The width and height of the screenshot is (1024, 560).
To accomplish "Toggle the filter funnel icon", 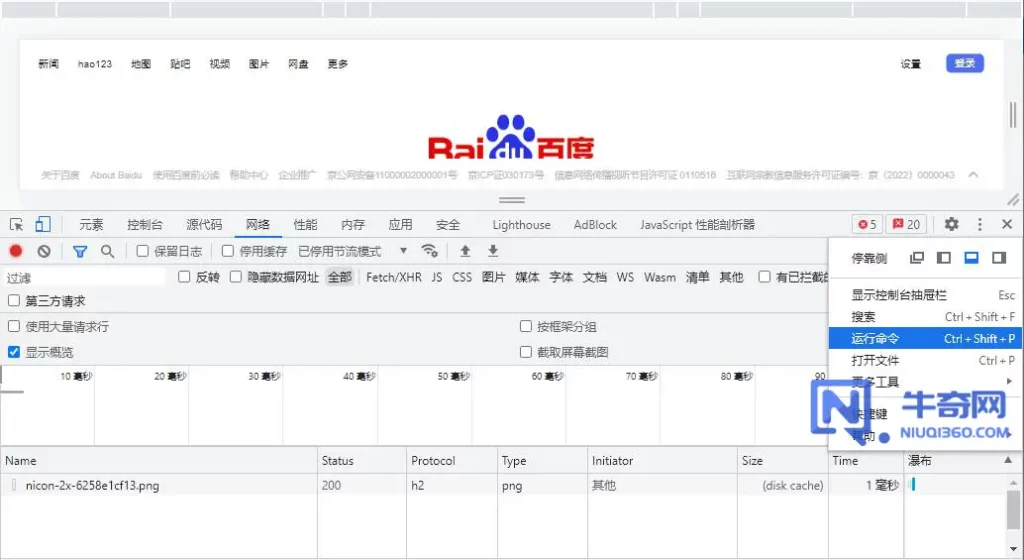I will (80, 251).
